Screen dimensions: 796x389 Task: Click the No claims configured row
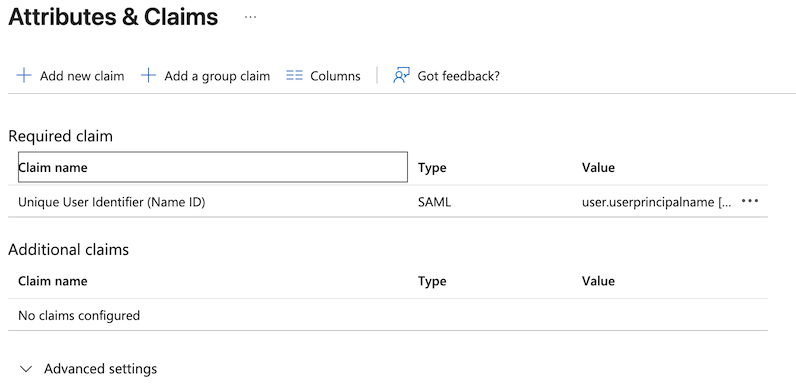[388, 315]
